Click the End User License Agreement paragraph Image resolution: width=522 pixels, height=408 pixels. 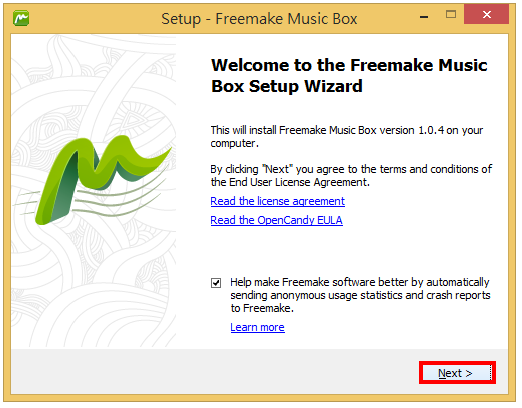tap(351, 176)
